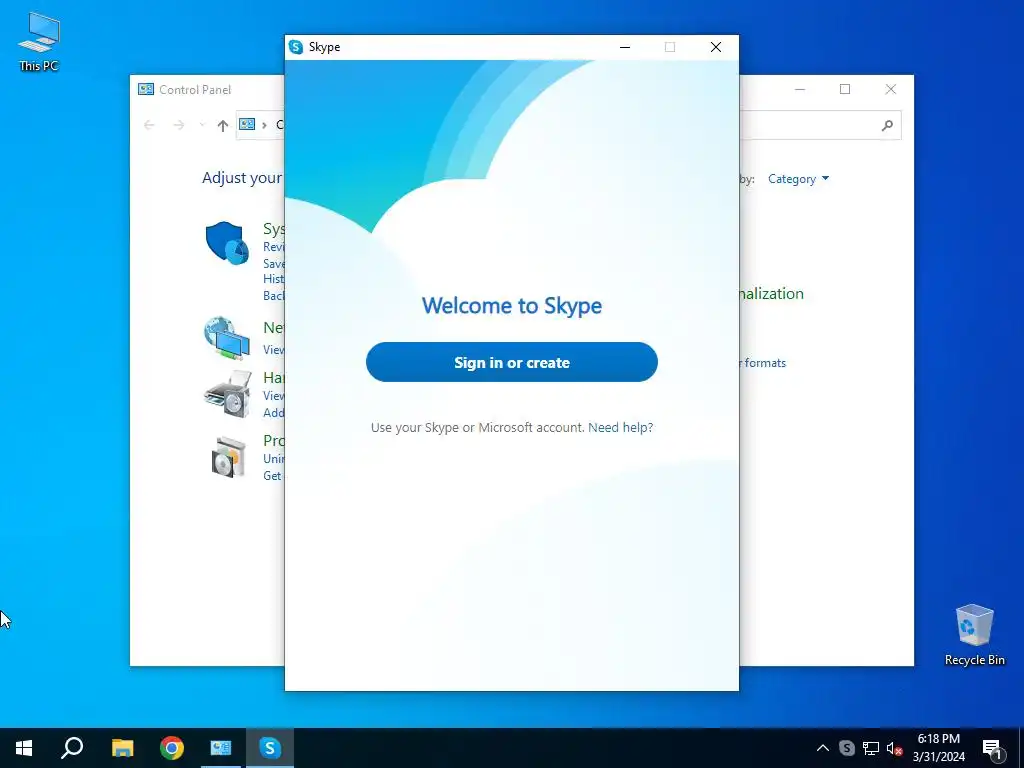
Task: Open the Action Center notifications icon
Action: (x=993, y=748)
